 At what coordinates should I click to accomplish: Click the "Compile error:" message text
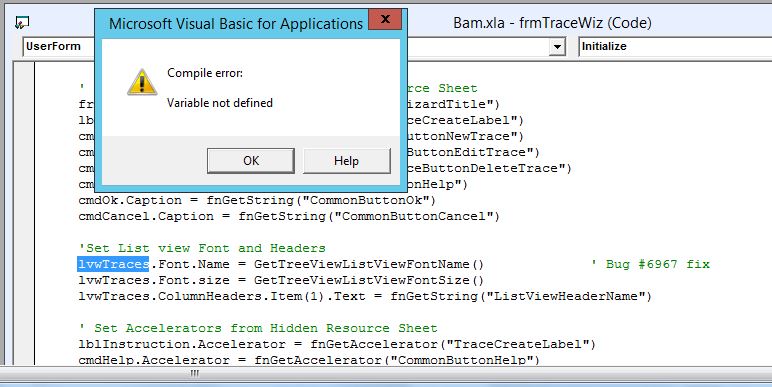(205, 73)
